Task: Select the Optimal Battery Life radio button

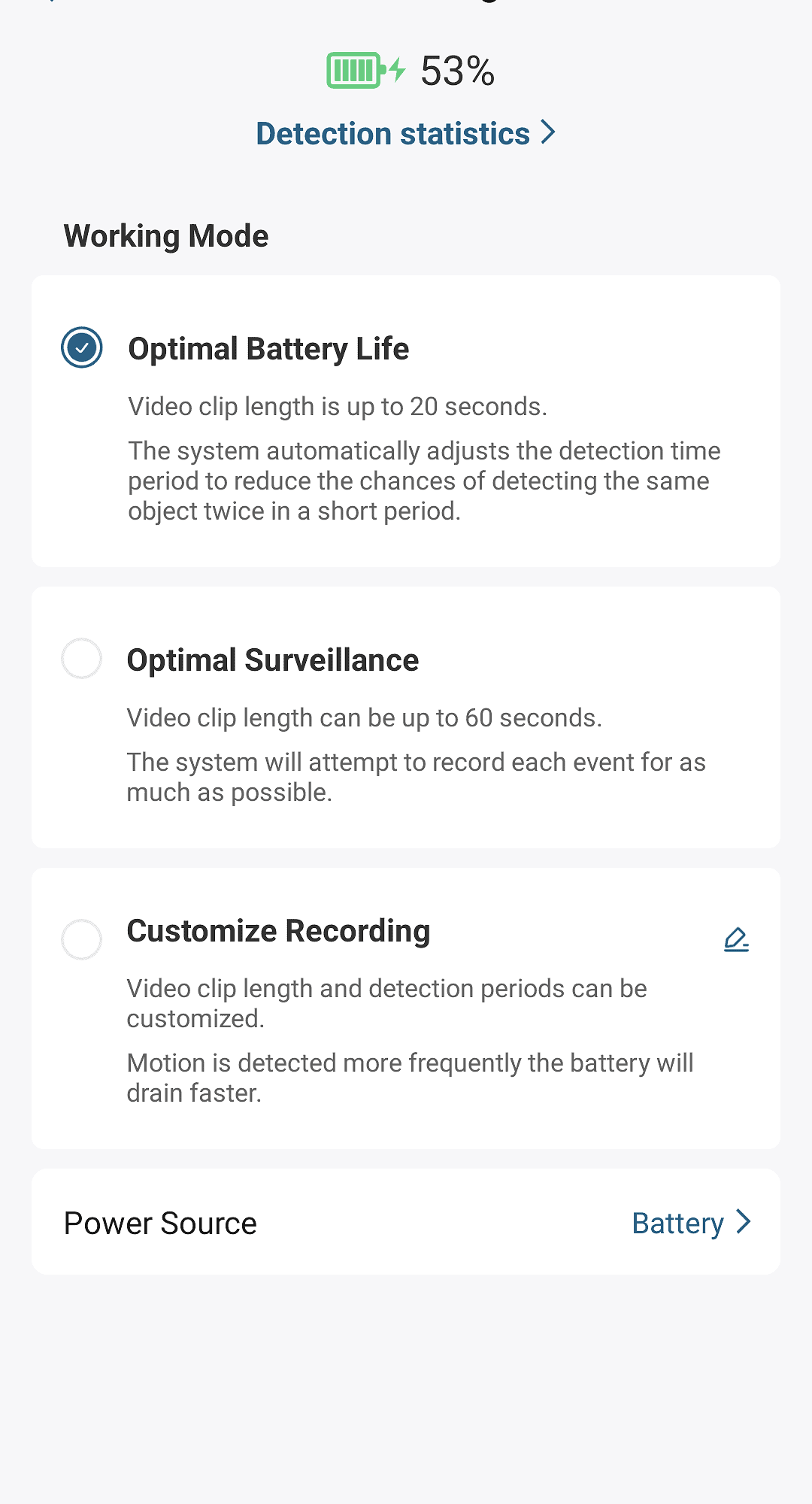Action: 82,347
